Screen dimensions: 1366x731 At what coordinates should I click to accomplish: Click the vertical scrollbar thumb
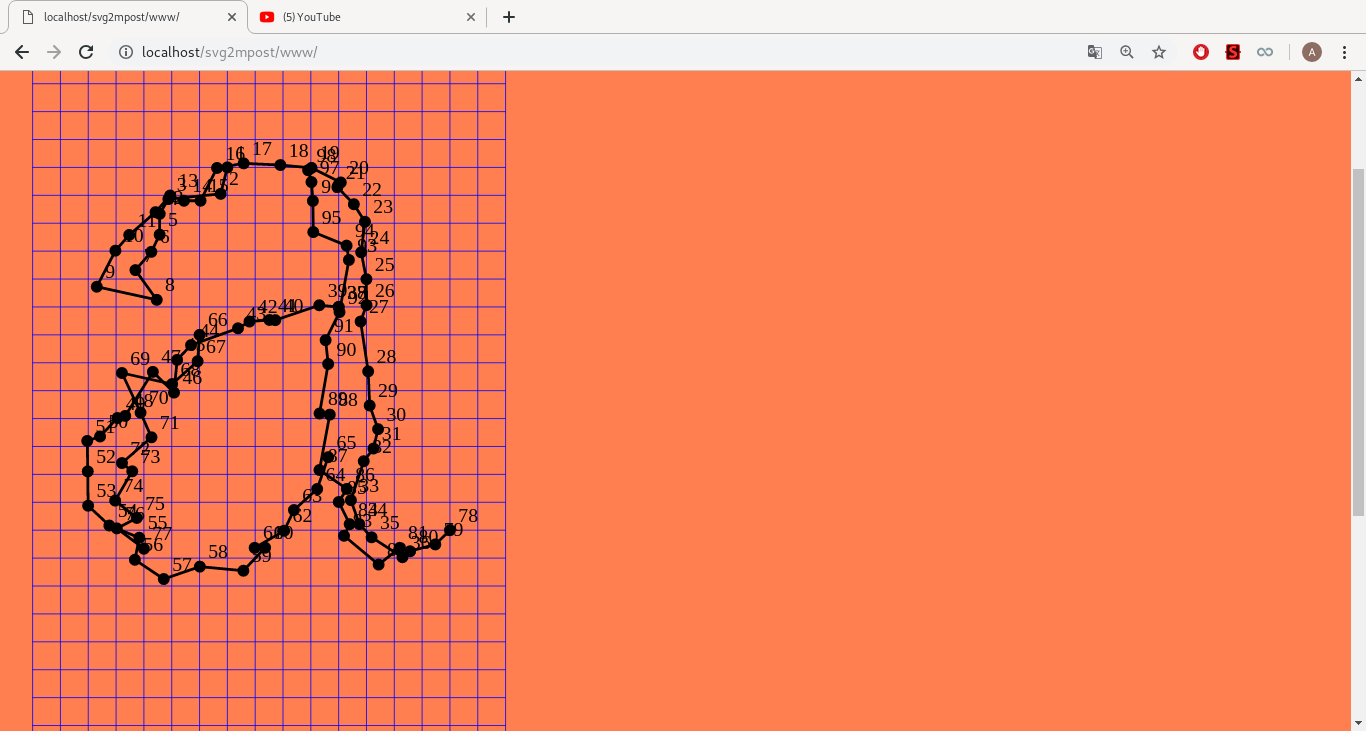[1358, 340]
